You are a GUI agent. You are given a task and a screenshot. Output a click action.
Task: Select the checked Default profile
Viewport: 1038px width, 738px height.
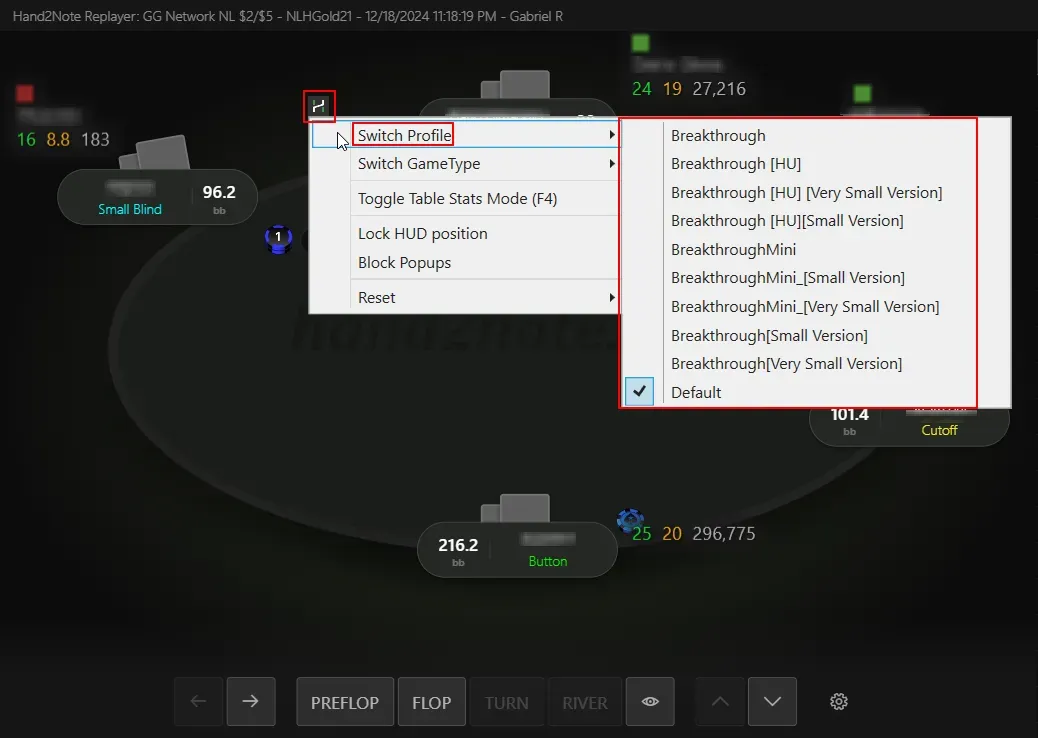[696, 392]
